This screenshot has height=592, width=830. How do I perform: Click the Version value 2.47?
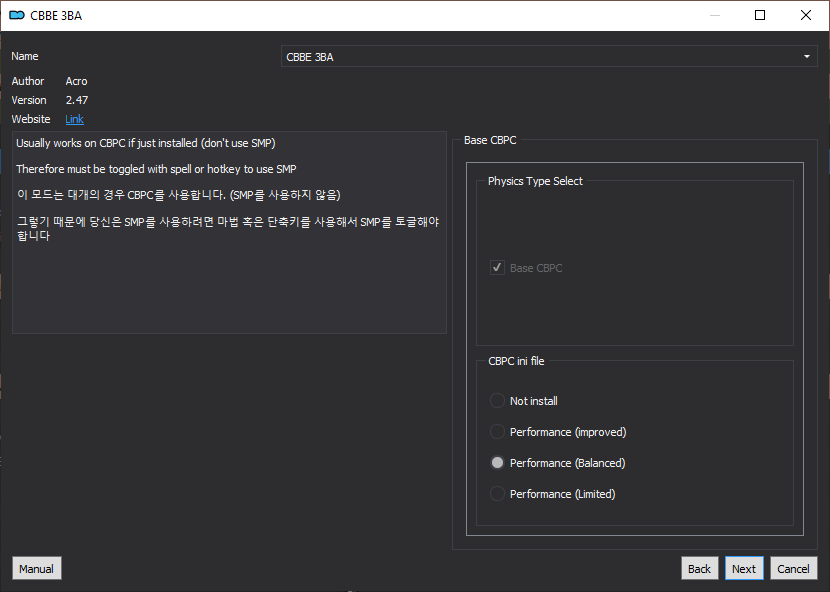77,100
